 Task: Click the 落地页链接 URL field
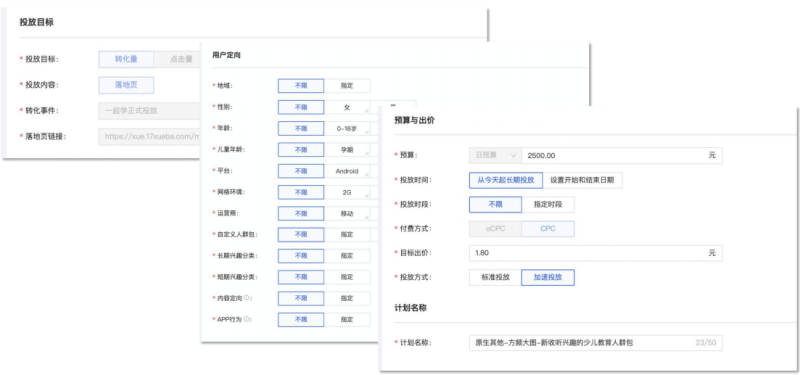[148, 136]
